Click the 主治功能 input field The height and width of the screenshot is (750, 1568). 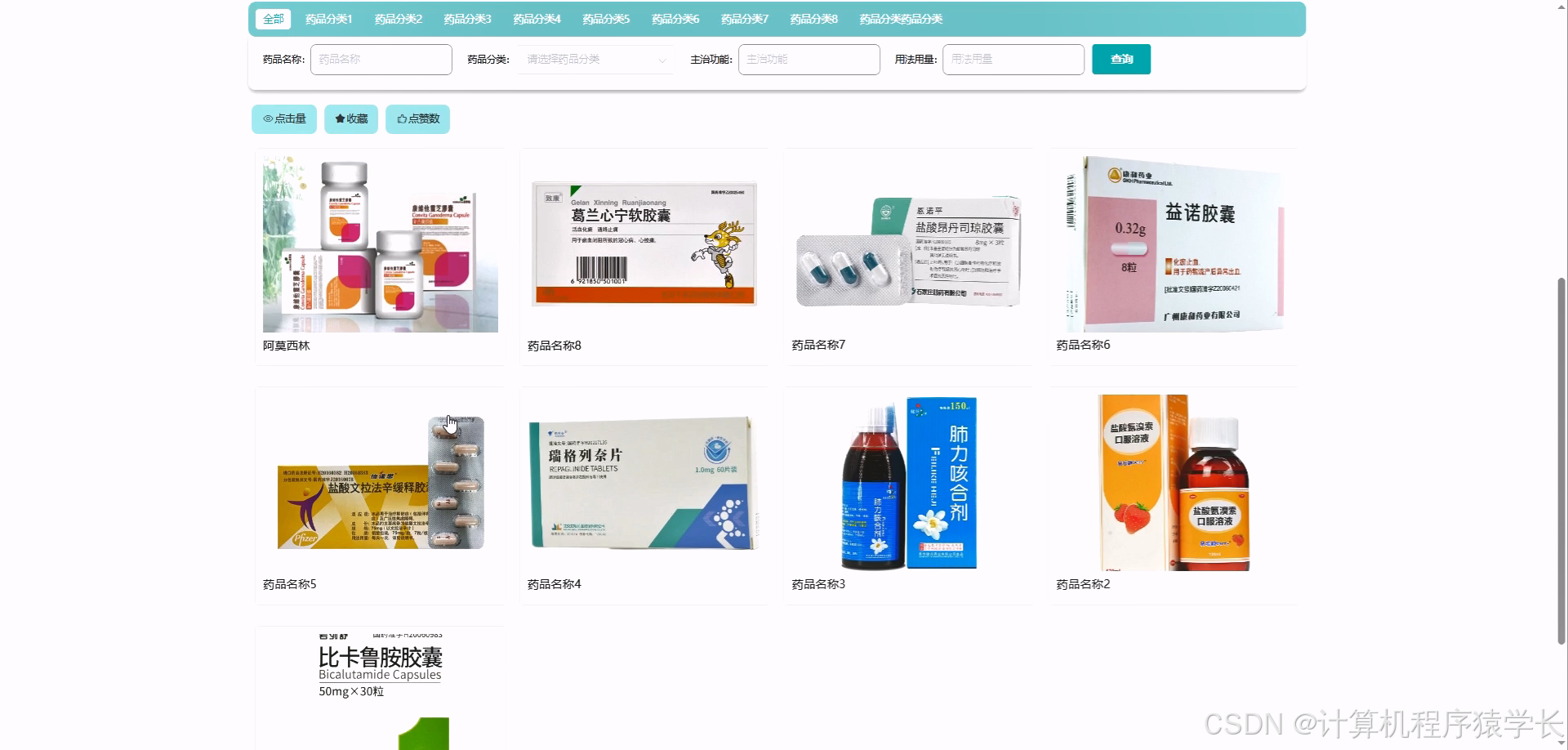[808, 59]
